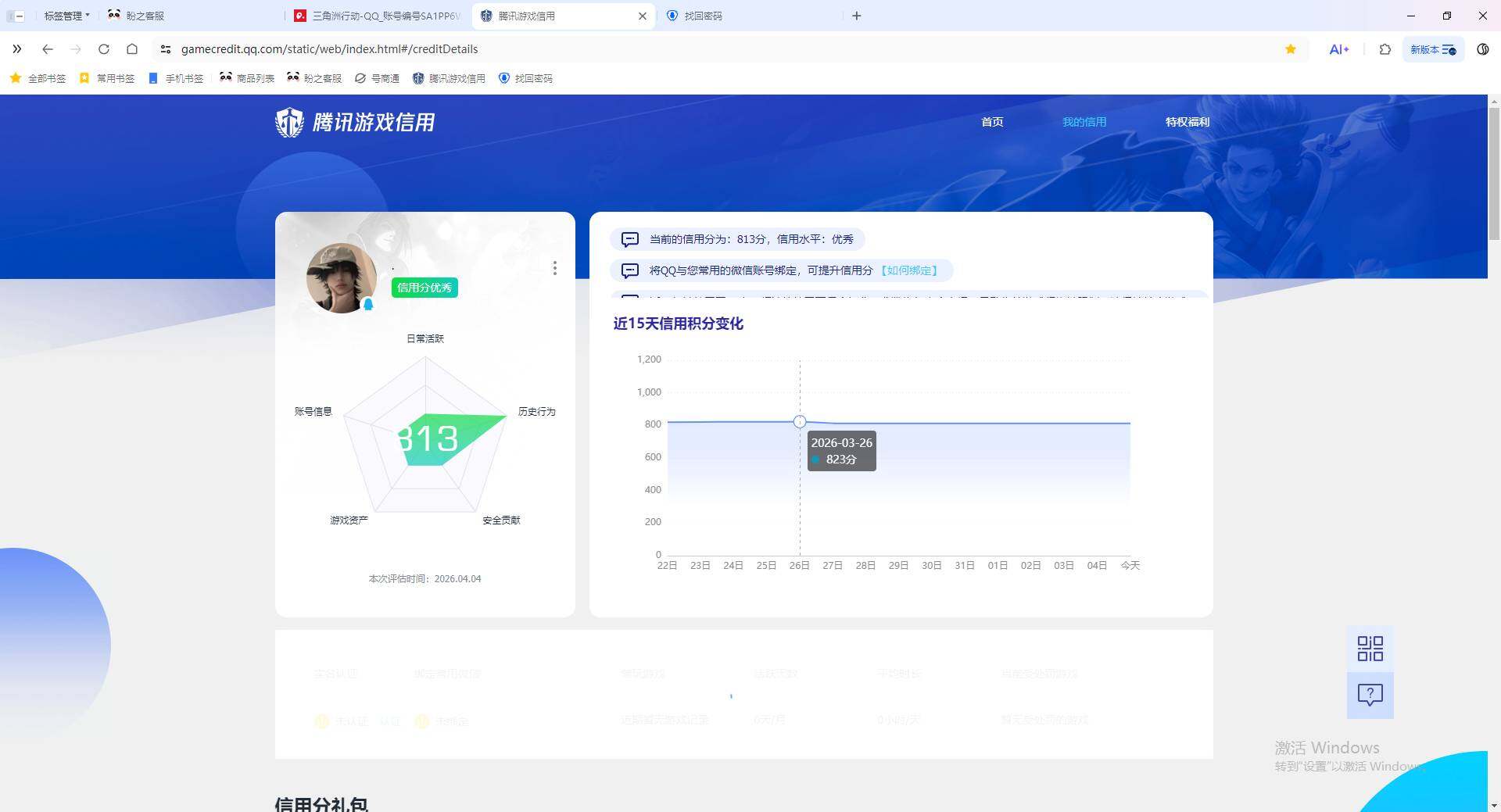1501x812 pixels.
Task: Bookmark this page with the star icon
Action: (x=1291, y=48)
